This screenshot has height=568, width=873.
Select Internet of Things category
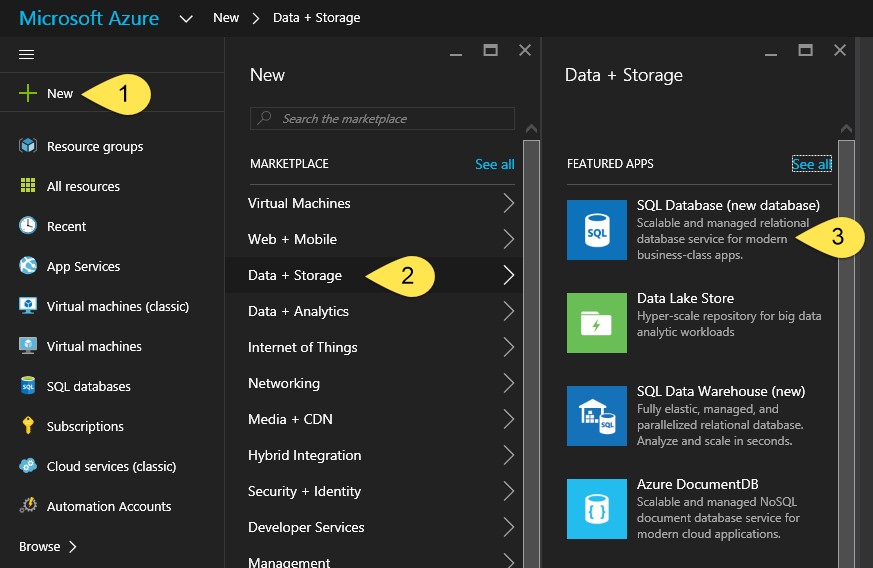(x=380, y=347)
